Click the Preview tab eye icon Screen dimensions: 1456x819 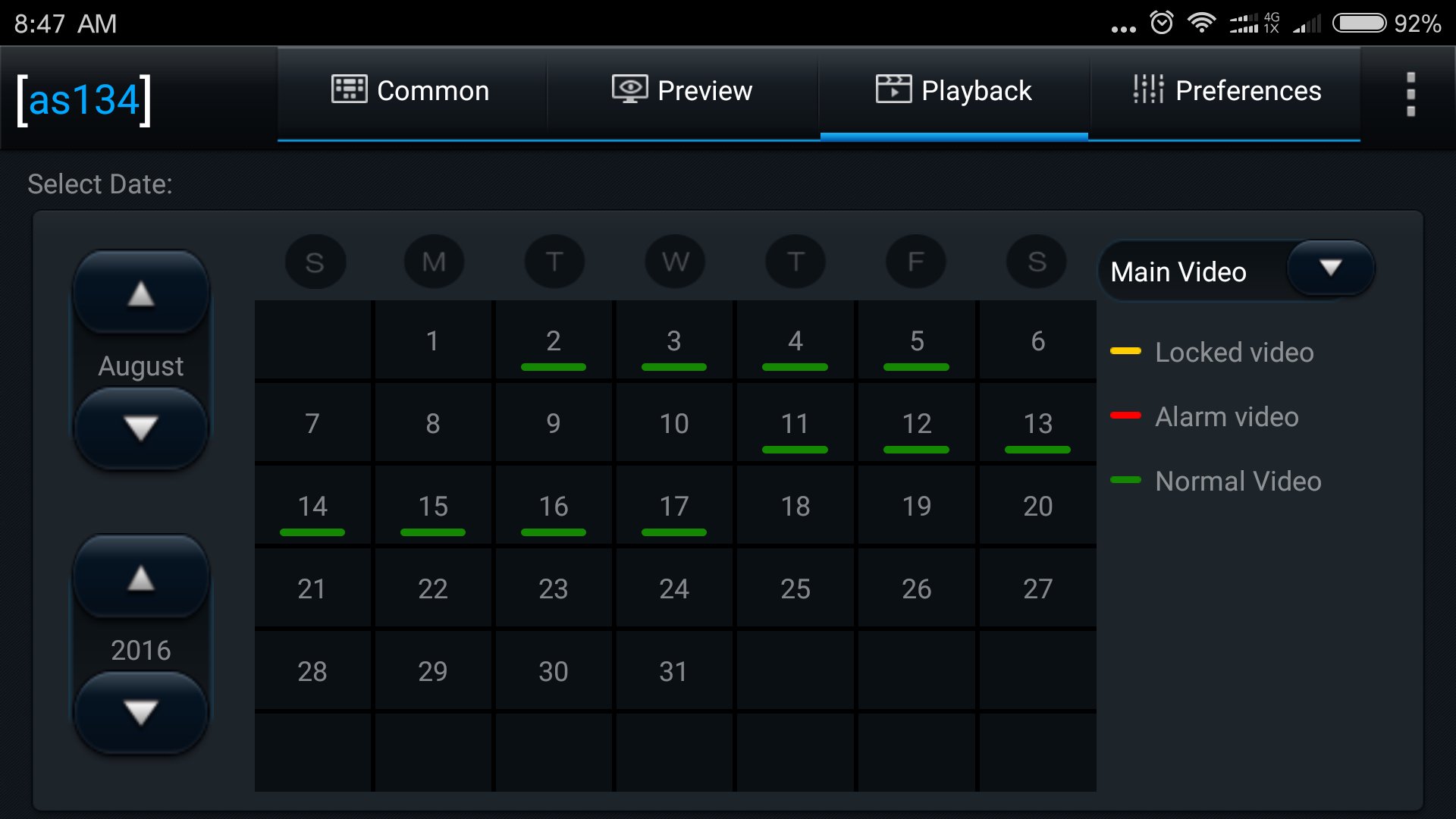(629, 89)
